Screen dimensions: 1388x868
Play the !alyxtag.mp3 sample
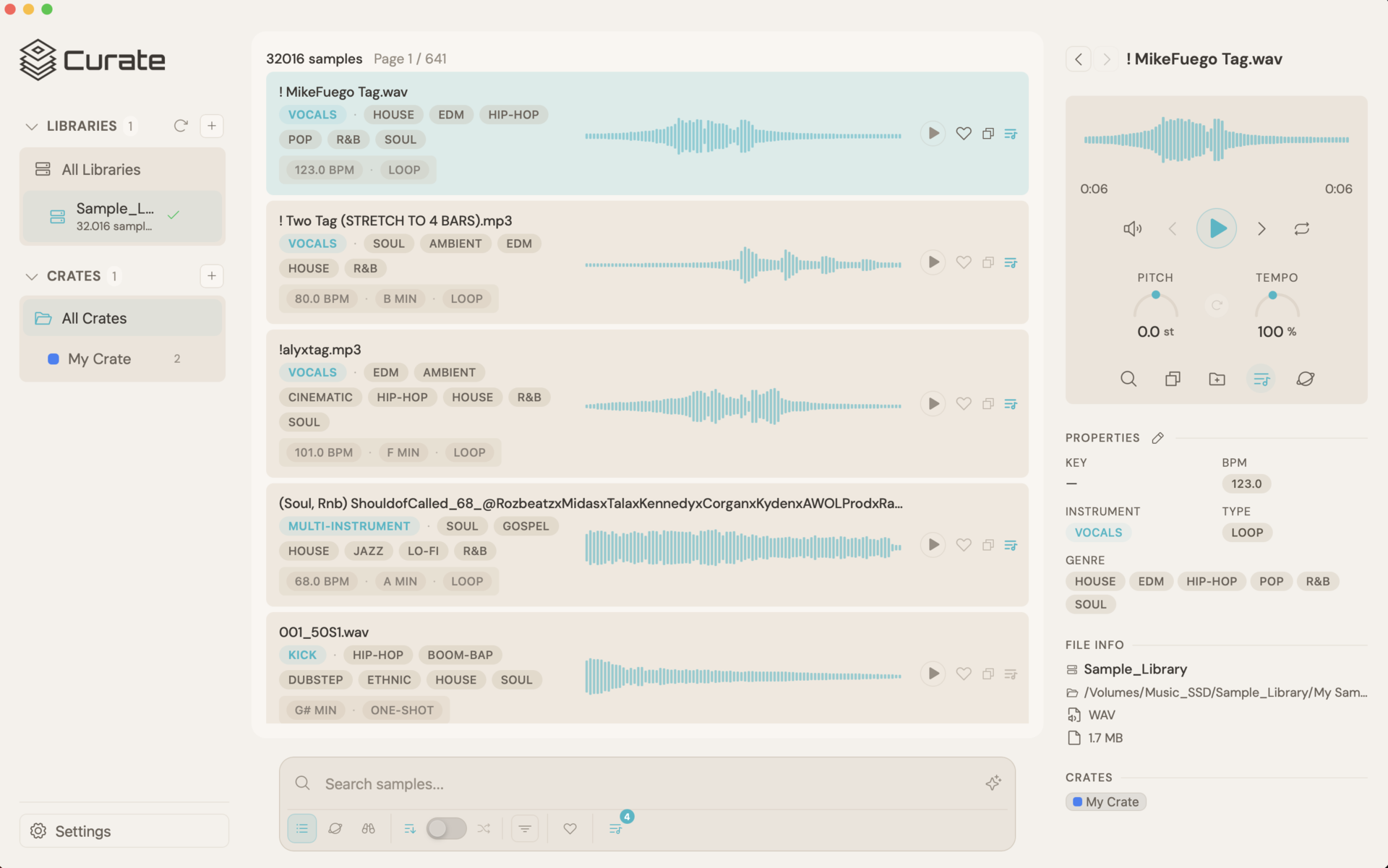coord(933,403)
